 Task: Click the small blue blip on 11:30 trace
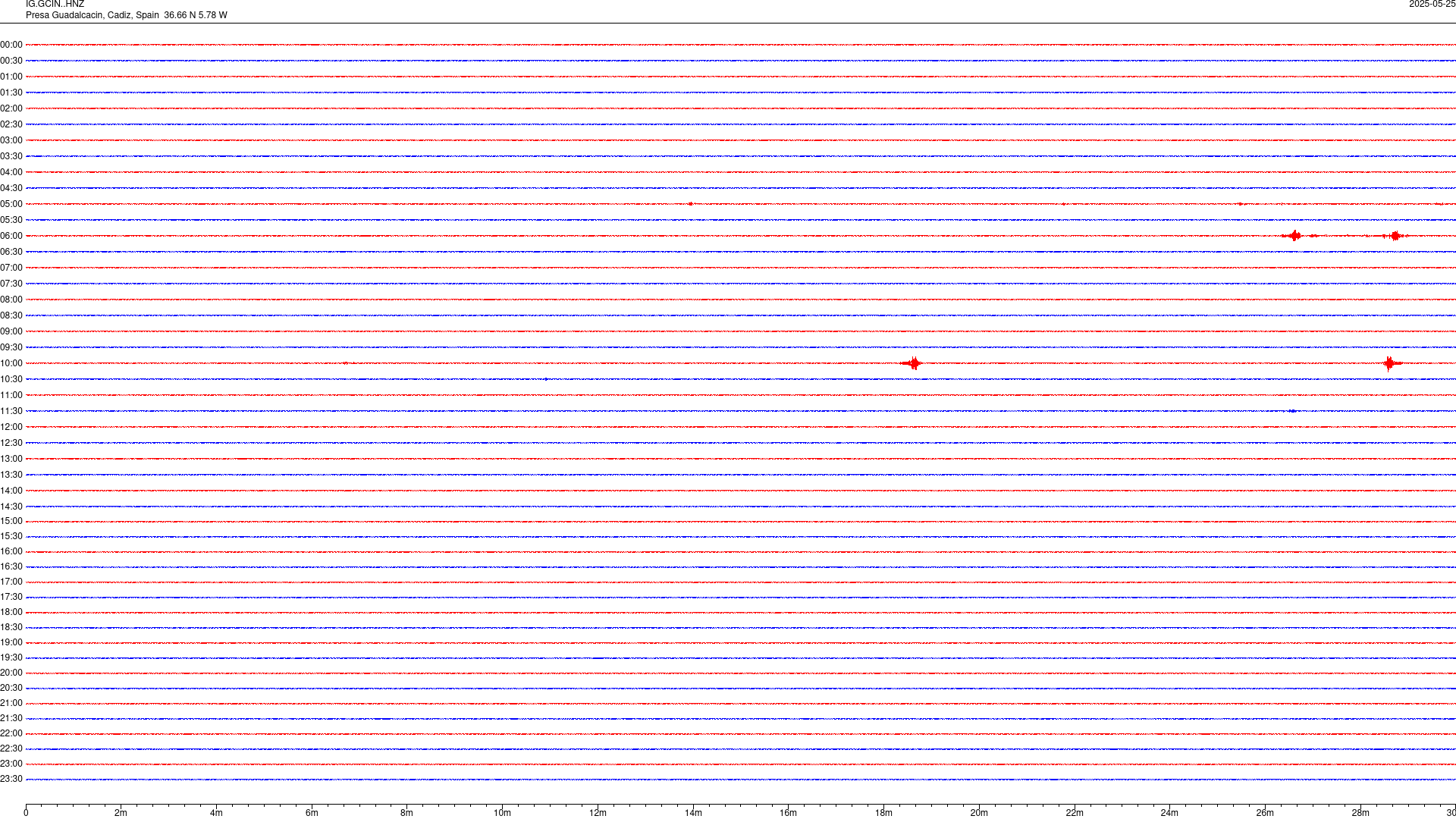[x=1292, y=411]
